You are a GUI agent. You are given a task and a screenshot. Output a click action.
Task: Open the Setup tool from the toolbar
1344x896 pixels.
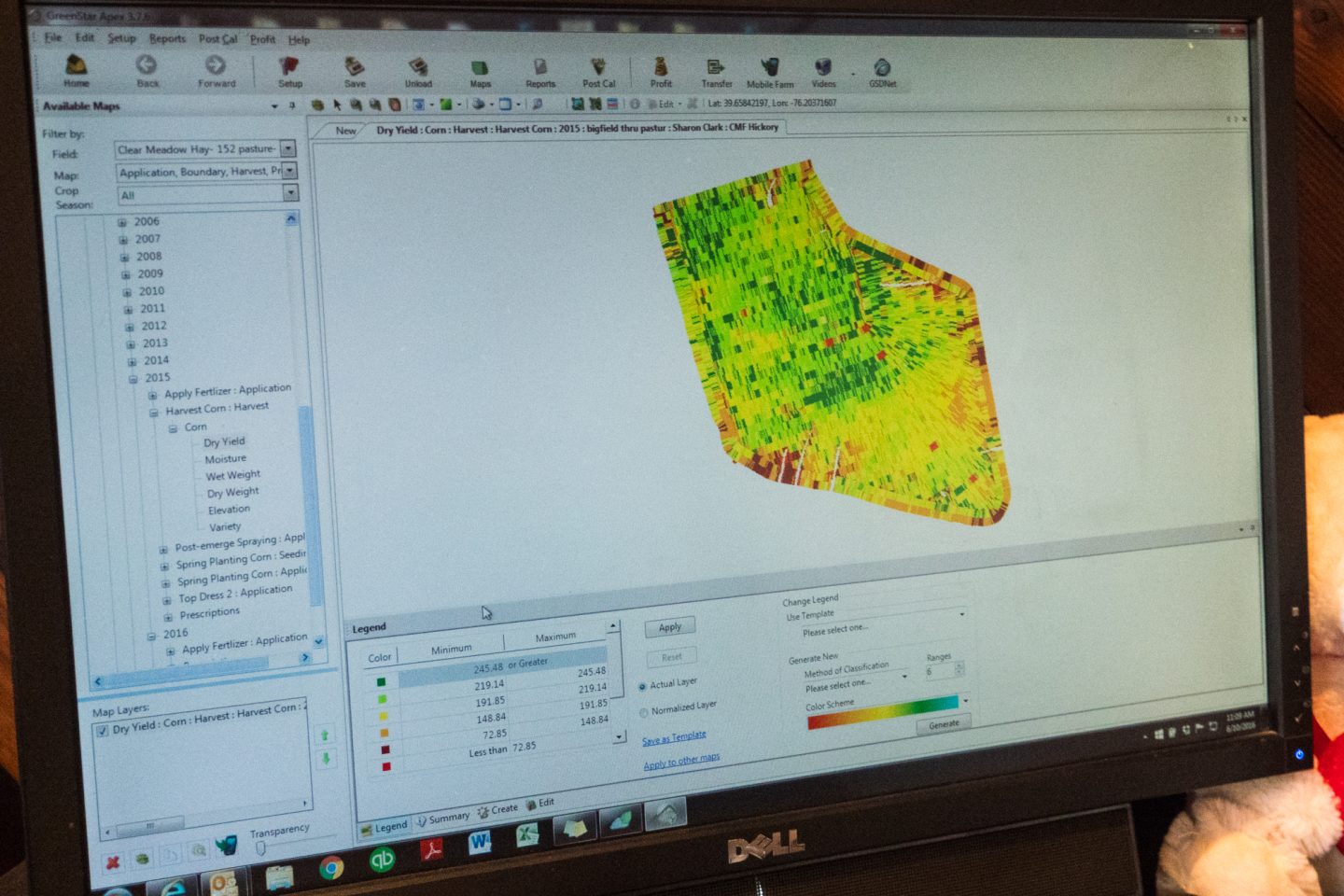[x=289, y=70]
